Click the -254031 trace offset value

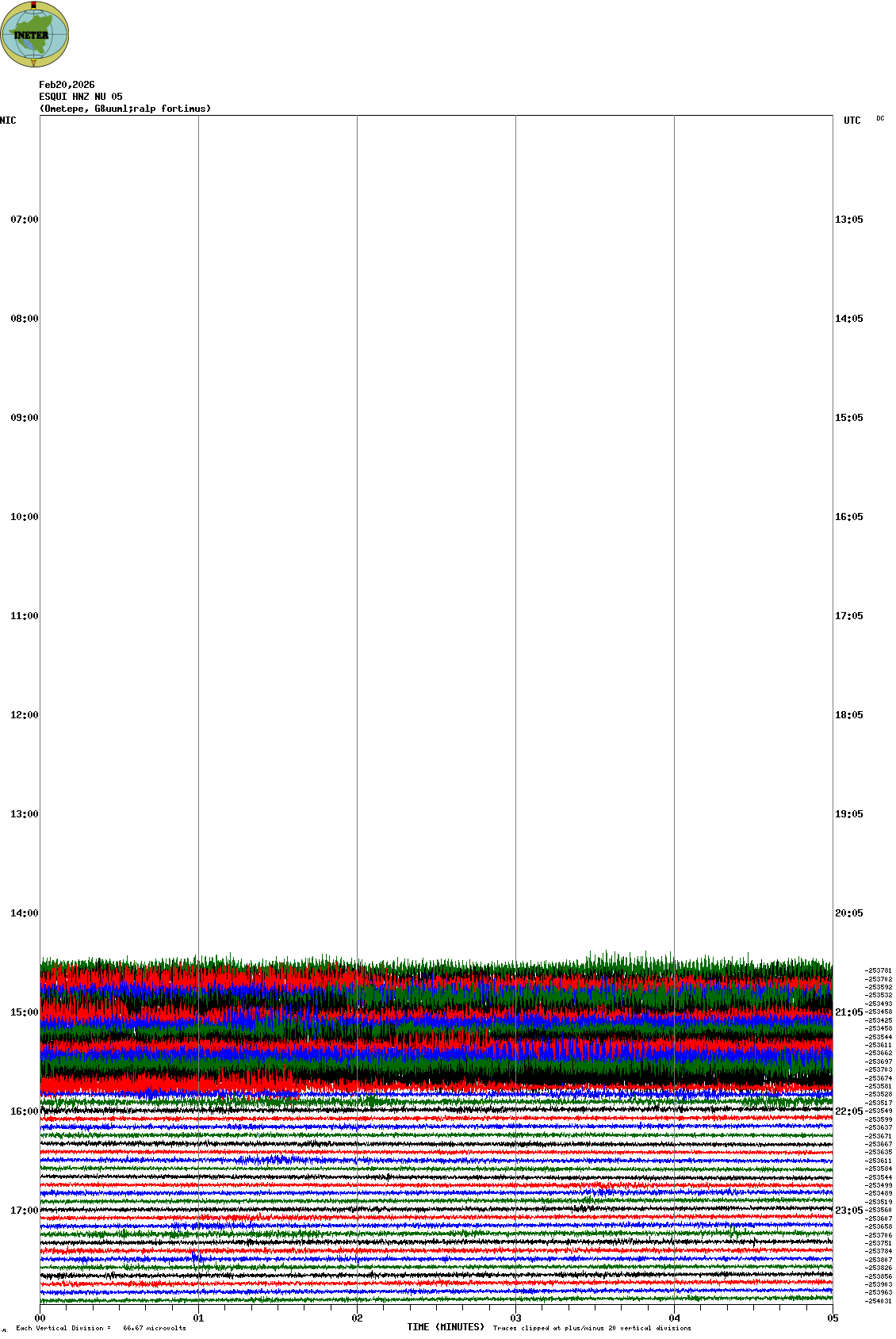[879, 1301]
